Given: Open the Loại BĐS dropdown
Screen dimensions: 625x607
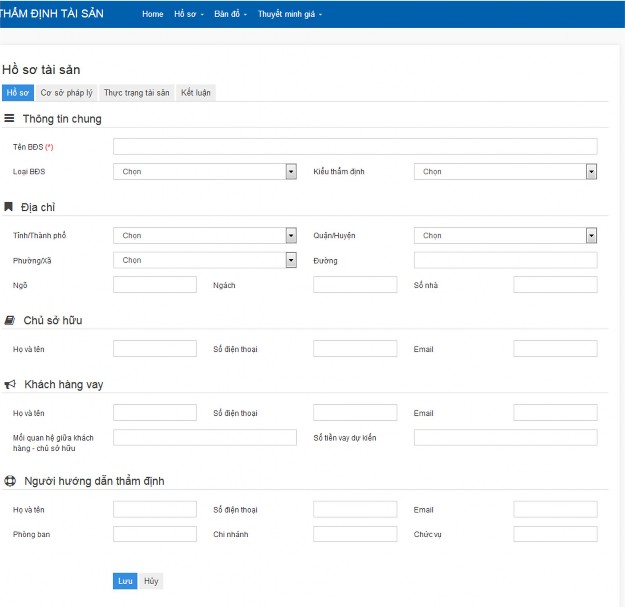Looking at the screenshot, I should (205, 172).
